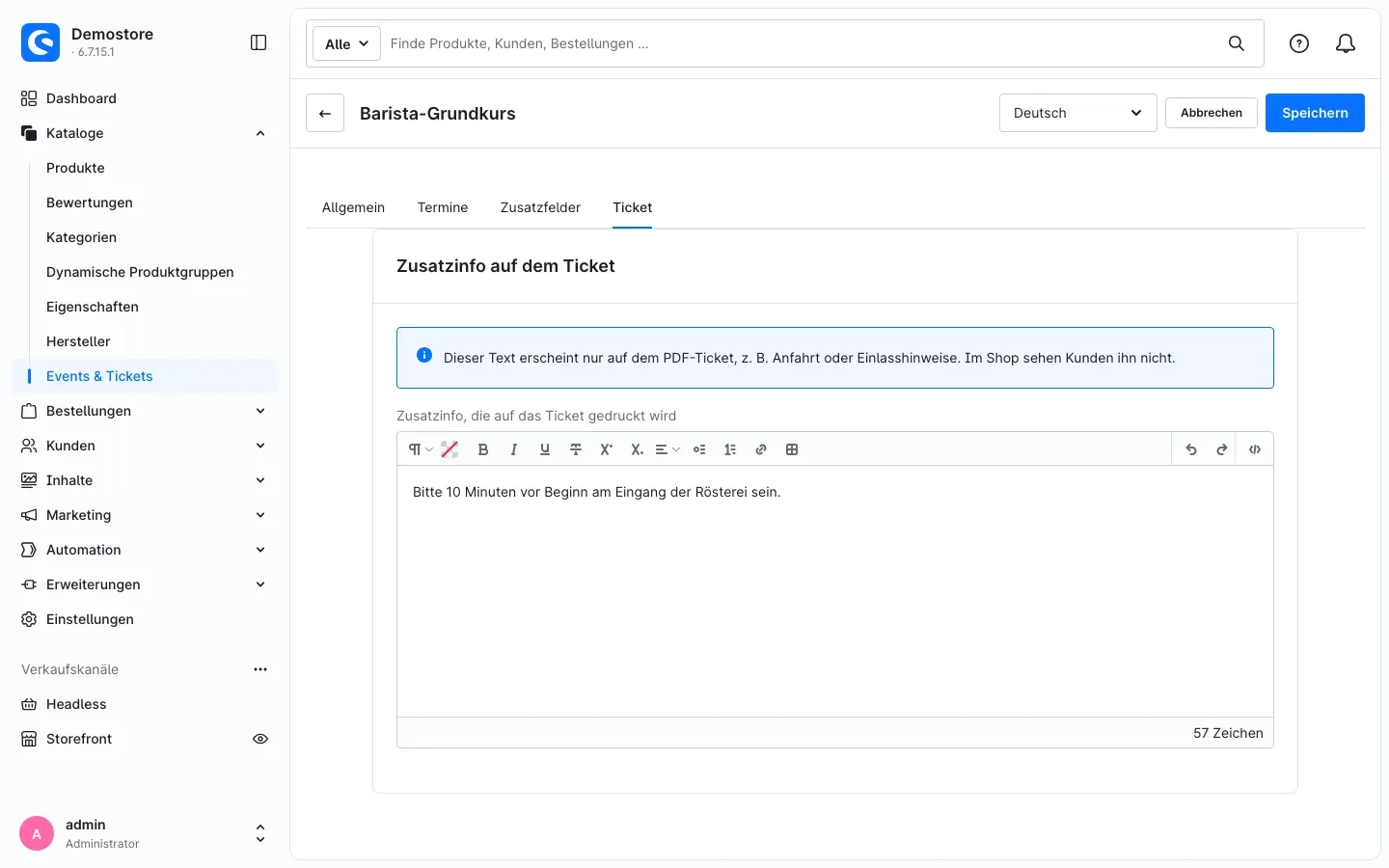1389x868 pixels.
Task: Click the search magnifier icon
Action: (x=1237, y=43)
